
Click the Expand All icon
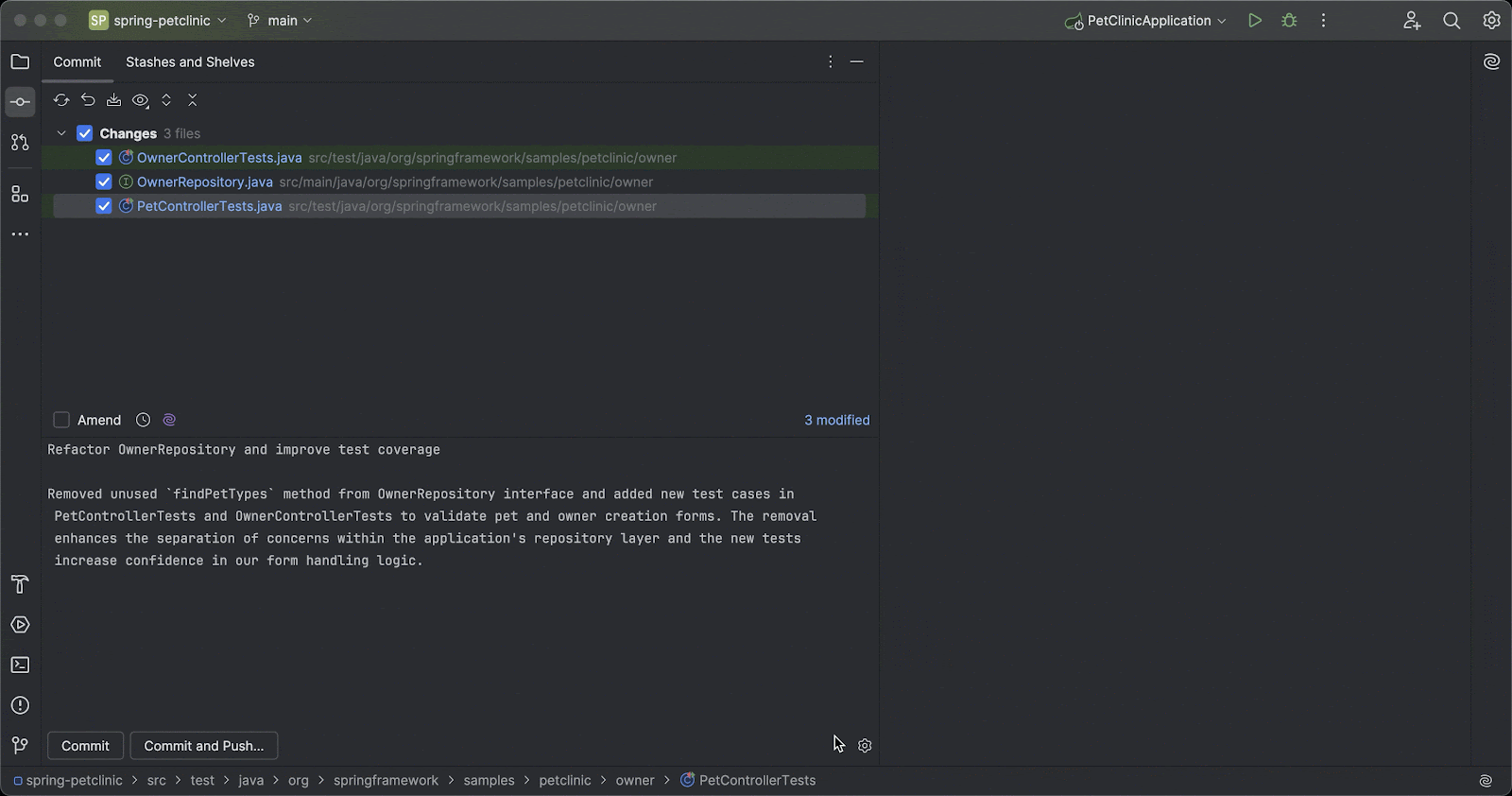tap(166, 100)
